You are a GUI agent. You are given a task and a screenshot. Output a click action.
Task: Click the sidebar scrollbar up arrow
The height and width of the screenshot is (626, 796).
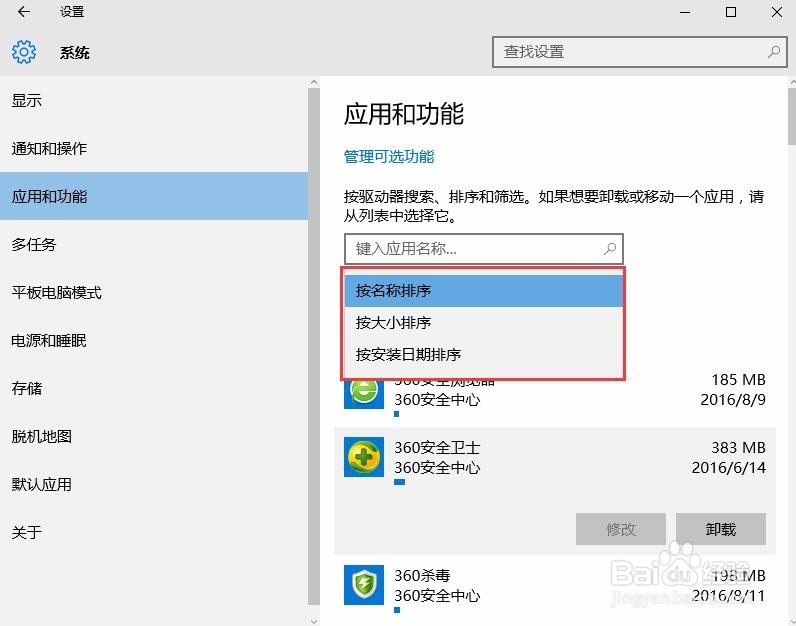tap(314, 82)
